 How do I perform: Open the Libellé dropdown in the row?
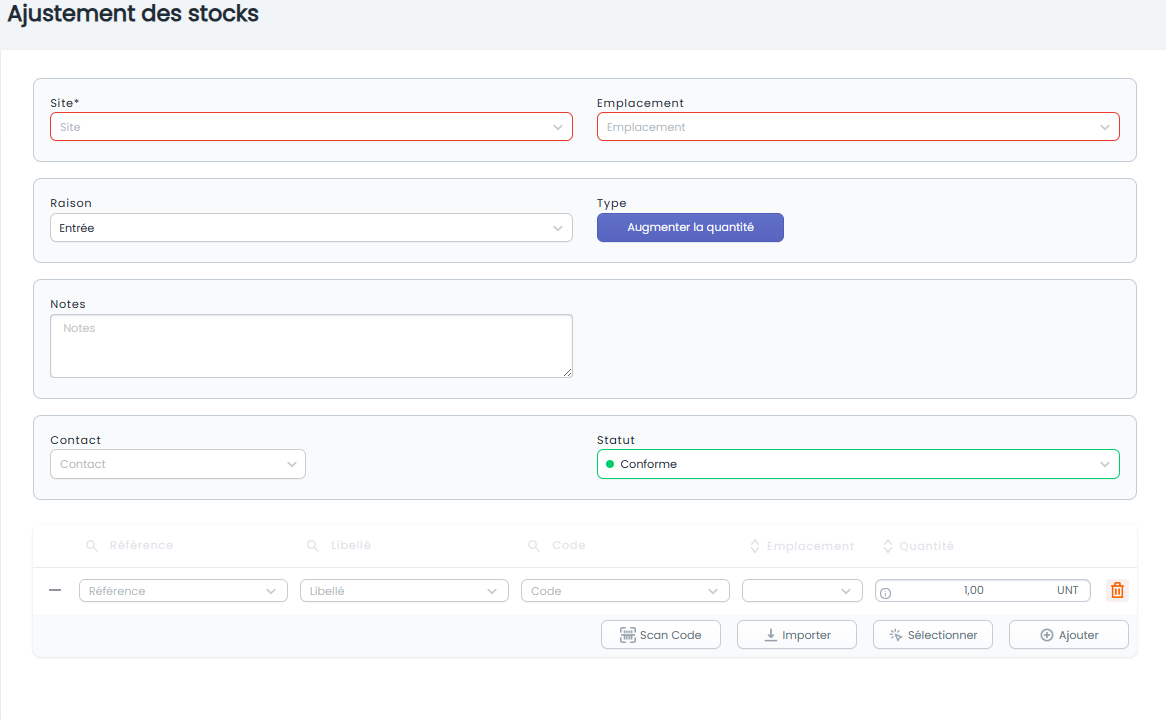(404, 591)
